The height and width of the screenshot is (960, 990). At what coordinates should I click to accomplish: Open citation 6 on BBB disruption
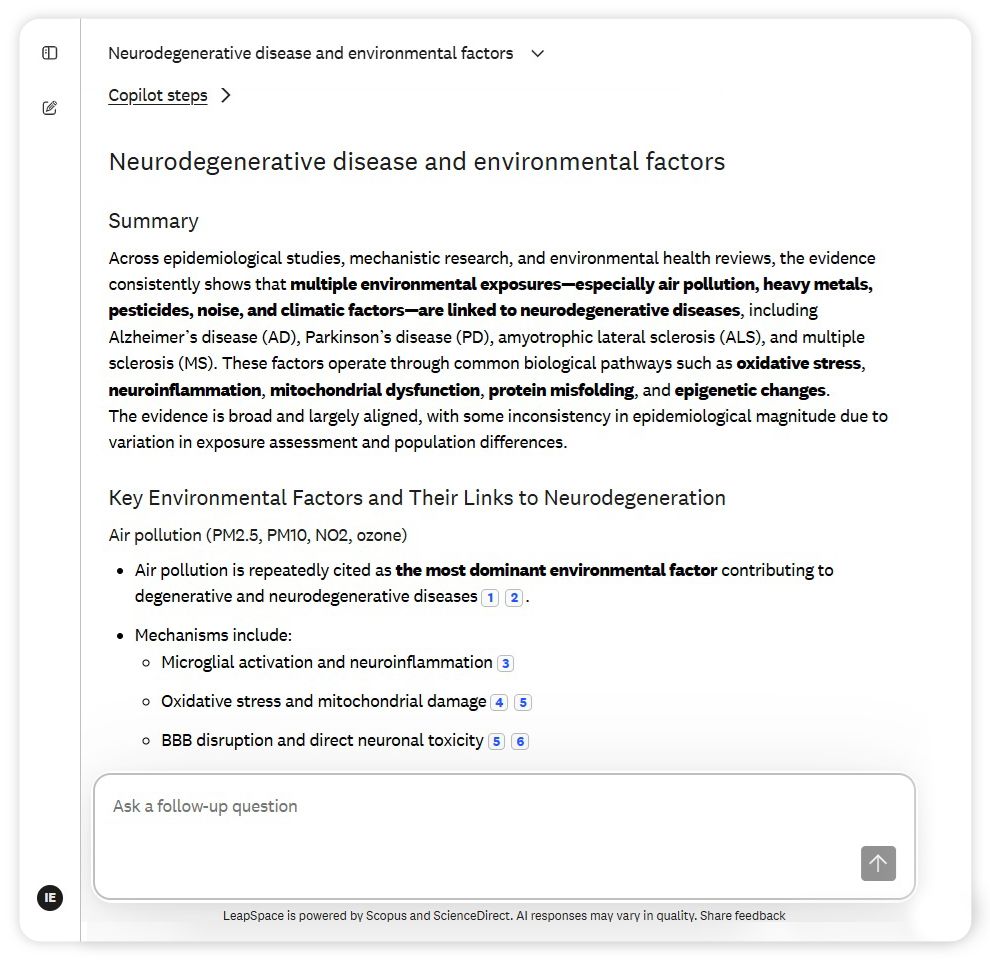(x=520, y=741)
